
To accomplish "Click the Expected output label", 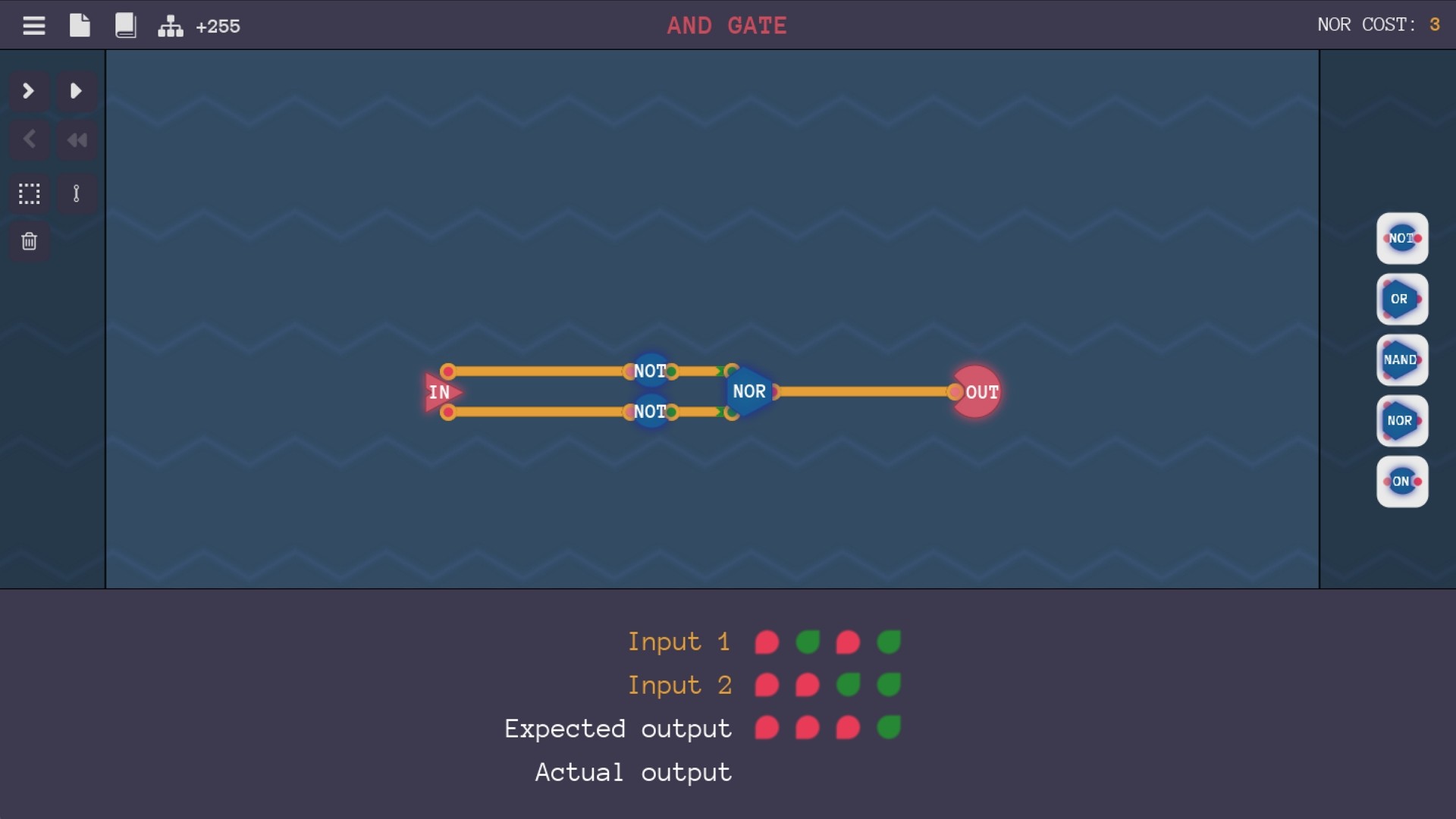I will [618, 729].
